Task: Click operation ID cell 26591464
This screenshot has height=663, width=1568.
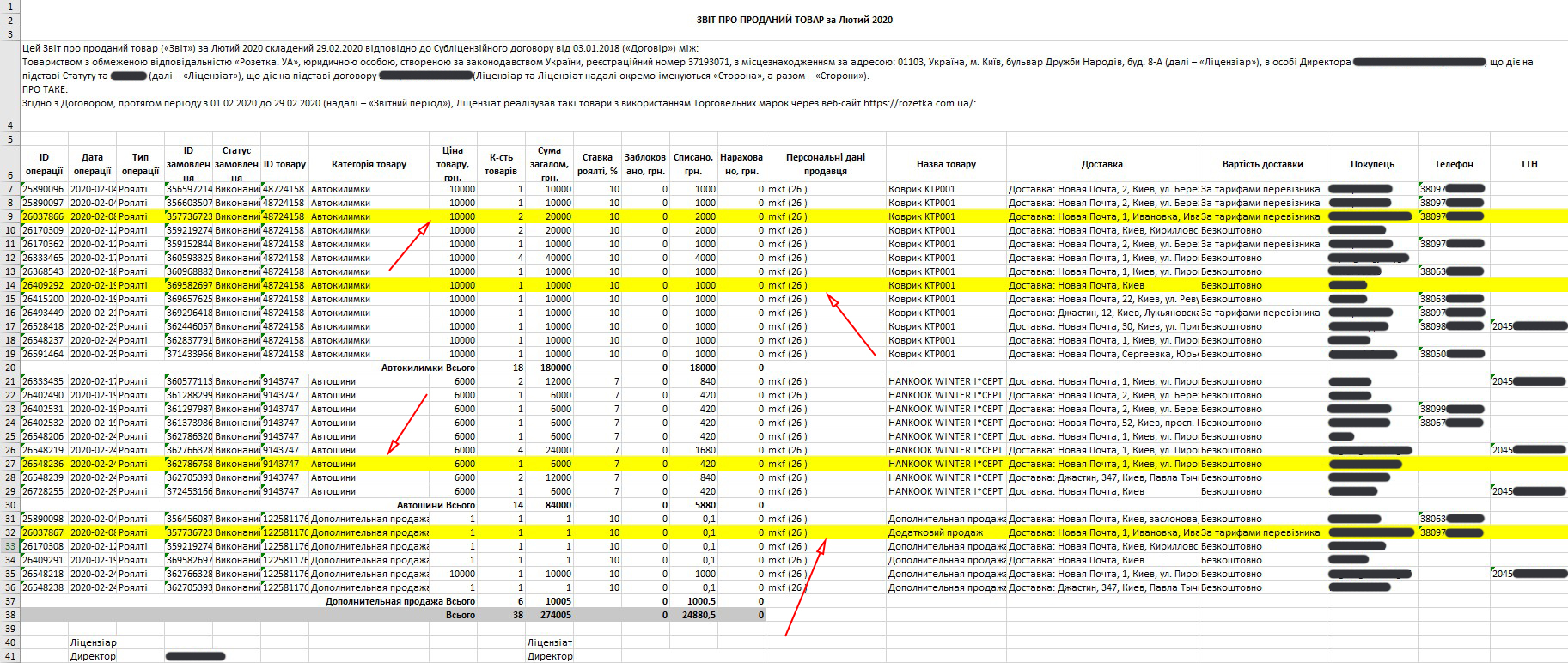Action: point(44,354)
